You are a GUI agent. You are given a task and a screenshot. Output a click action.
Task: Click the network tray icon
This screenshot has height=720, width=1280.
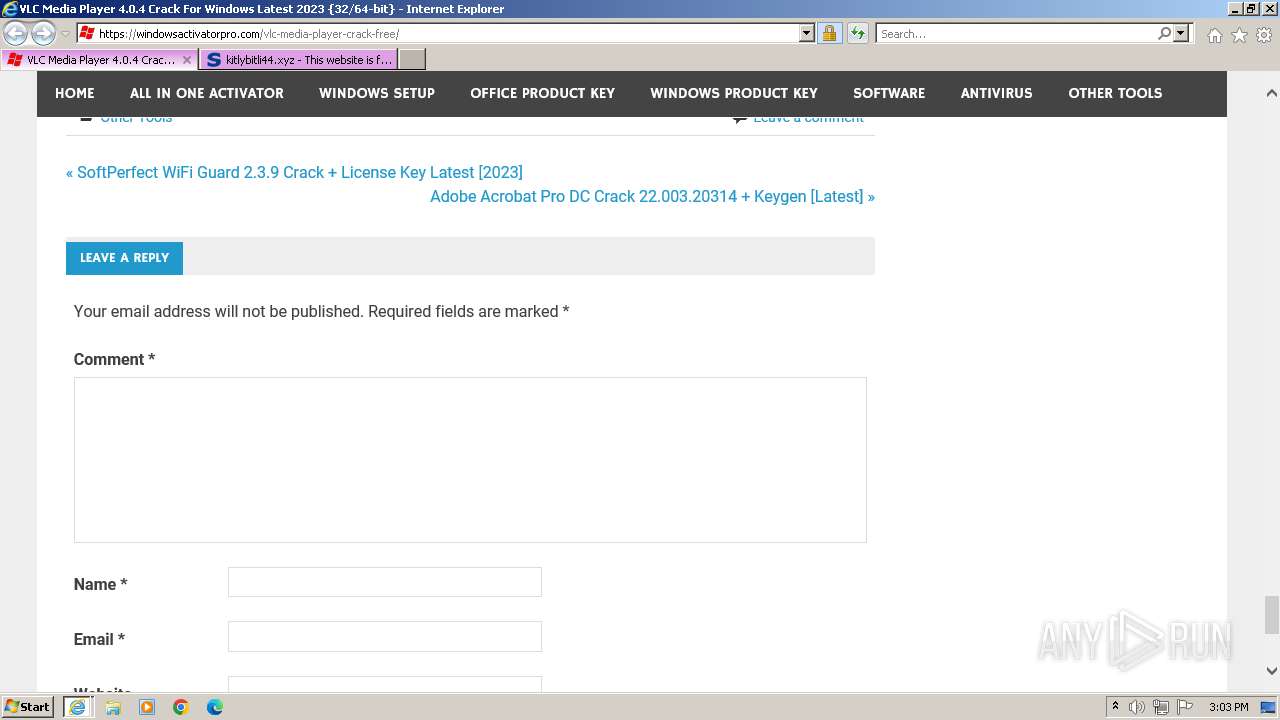point(1161,707)
